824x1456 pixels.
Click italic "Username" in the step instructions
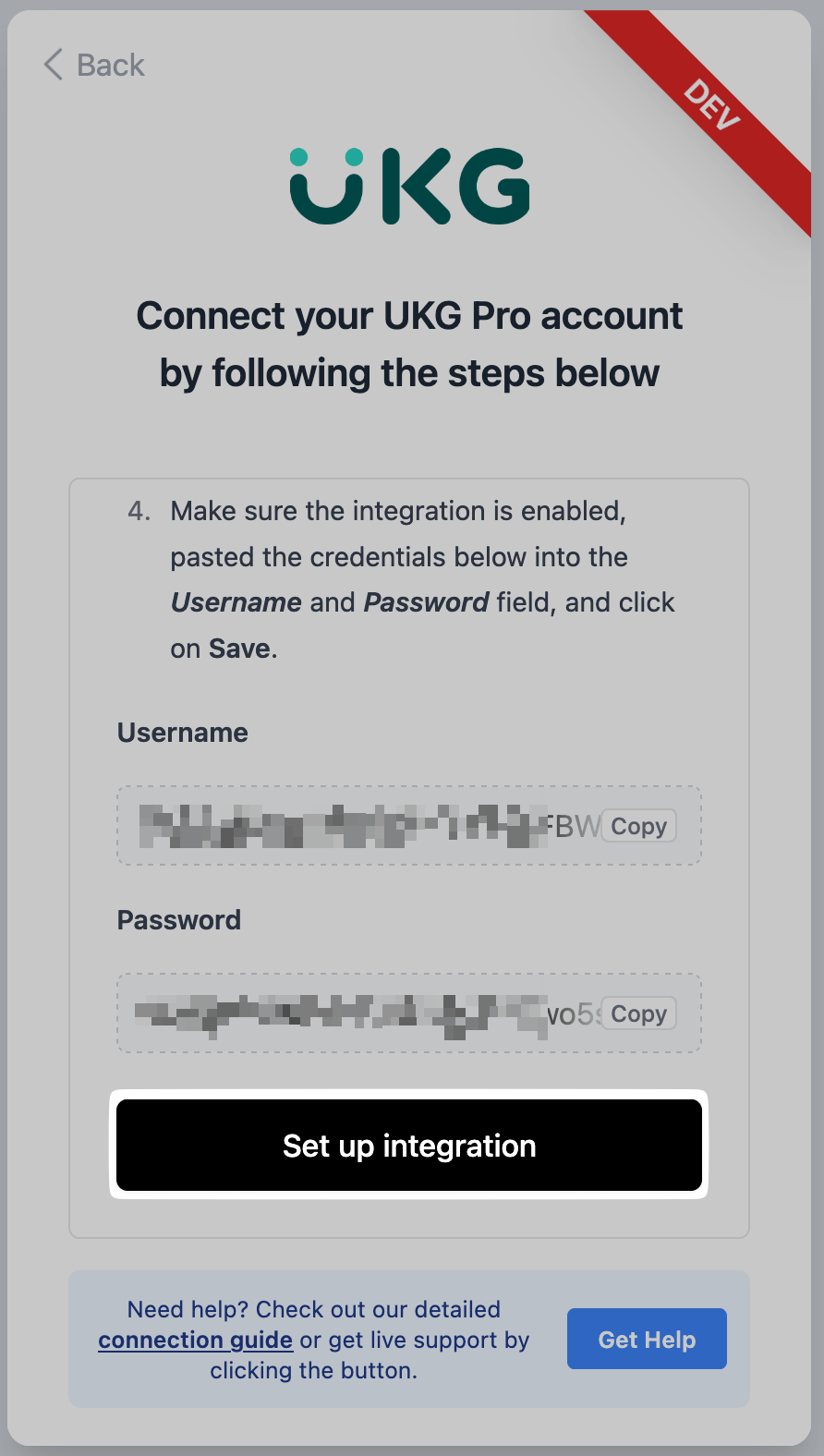click(236, 602)
